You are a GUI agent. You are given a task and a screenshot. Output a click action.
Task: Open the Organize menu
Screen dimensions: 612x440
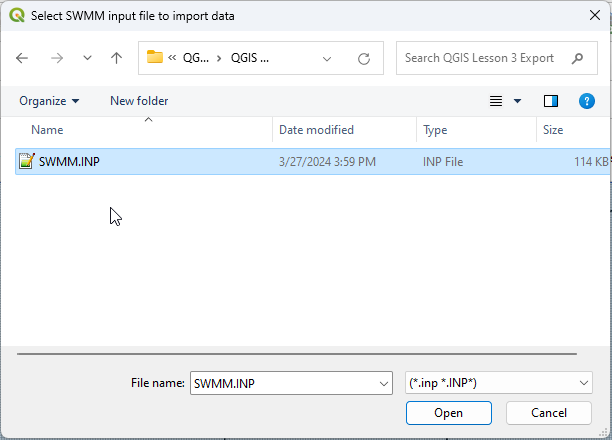[49, 101]
